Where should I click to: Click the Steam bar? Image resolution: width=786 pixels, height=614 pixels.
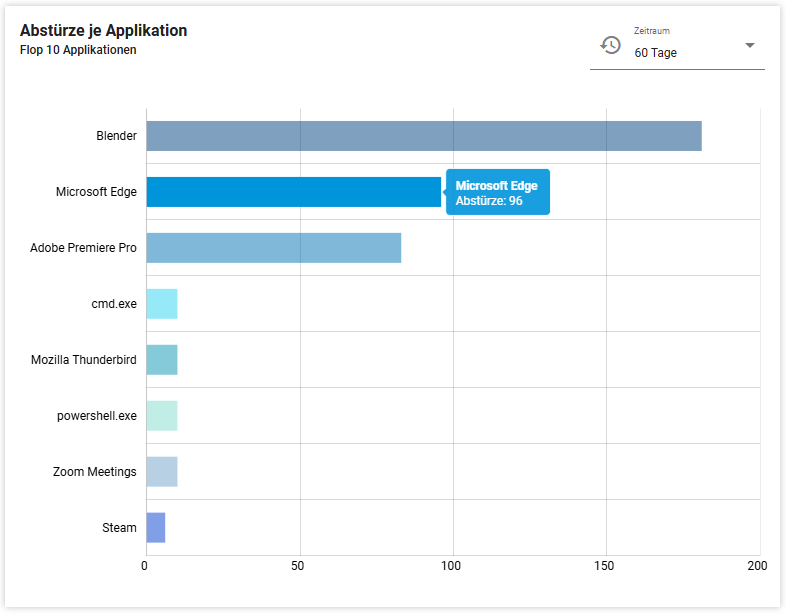pos(156,528)
